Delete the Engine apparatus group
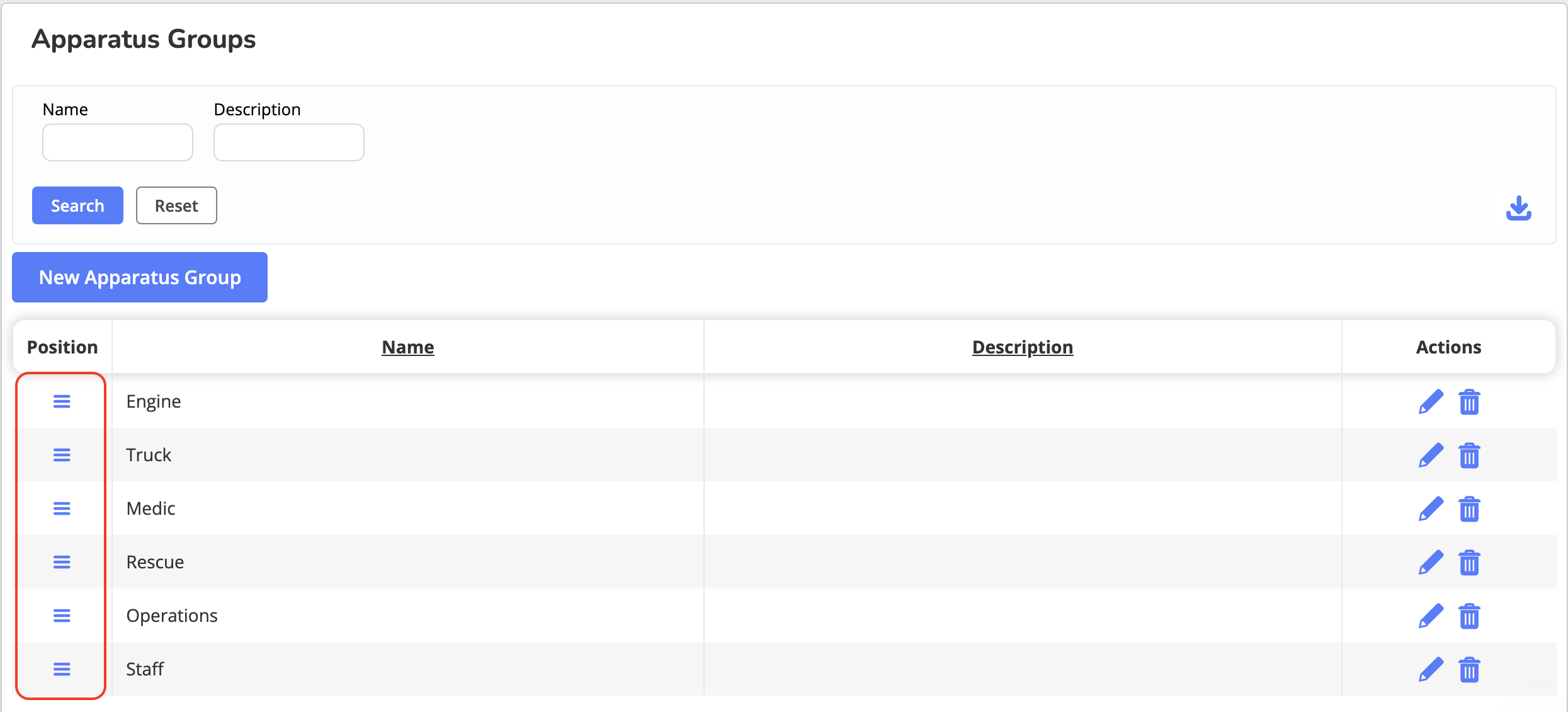1568x712 pixels. 1469,402
